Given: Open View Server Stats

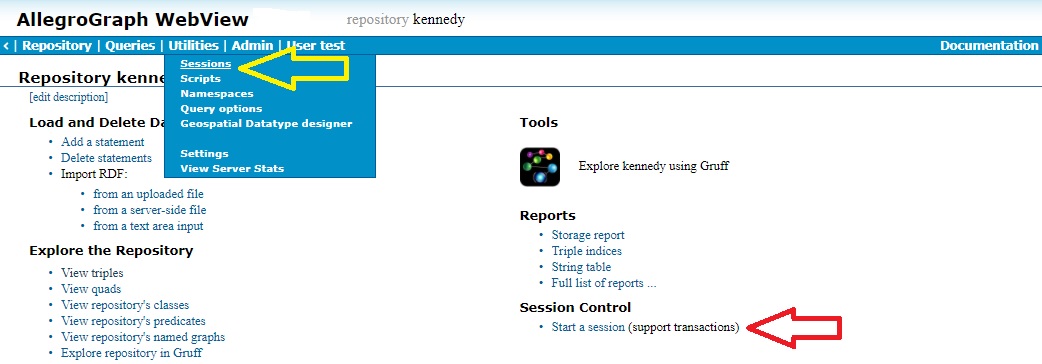Looking at the screenshot, I should point(232,169).
